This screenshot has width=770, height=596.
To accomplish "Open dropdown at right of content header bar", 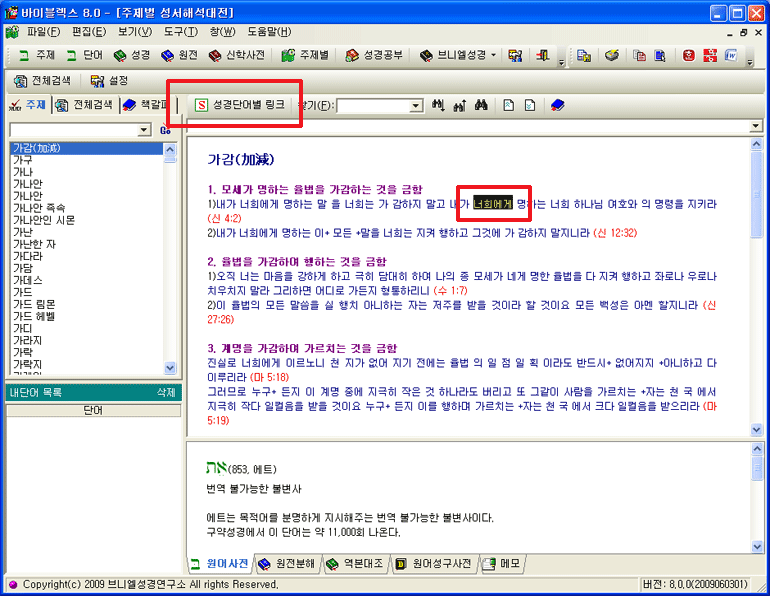I will (756, 127).
